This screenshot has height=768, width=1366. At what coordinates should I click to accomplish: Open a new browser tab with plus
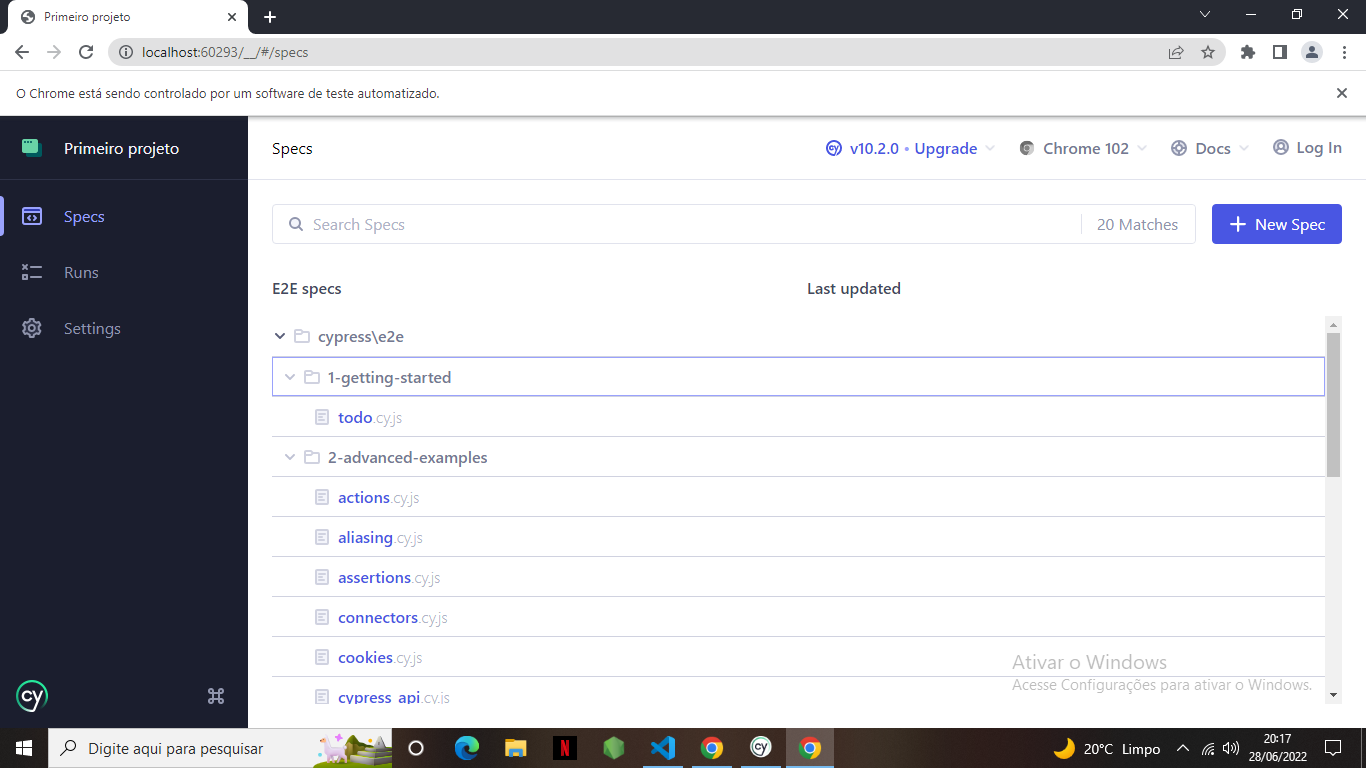270,17
